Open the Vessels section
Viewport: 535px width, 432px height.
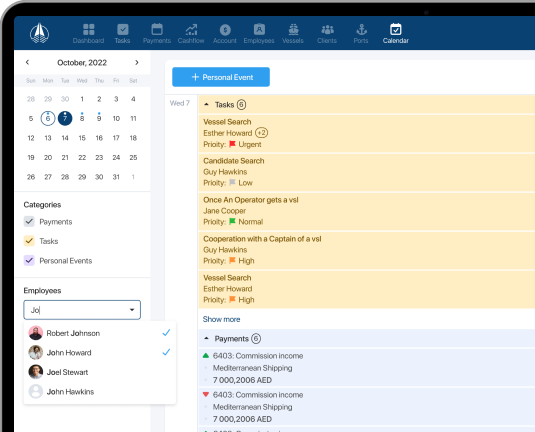pos(293,33)
